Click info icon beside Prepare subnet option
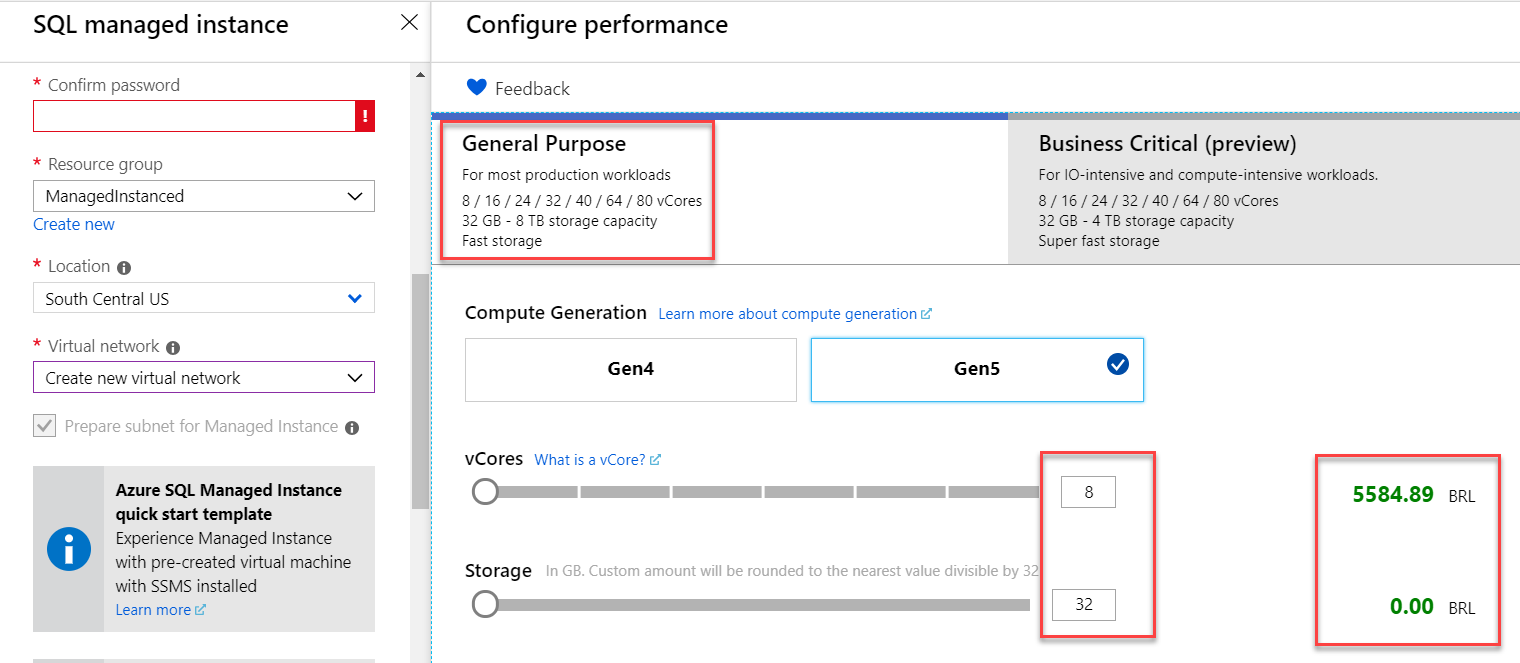 pos(352,428)
